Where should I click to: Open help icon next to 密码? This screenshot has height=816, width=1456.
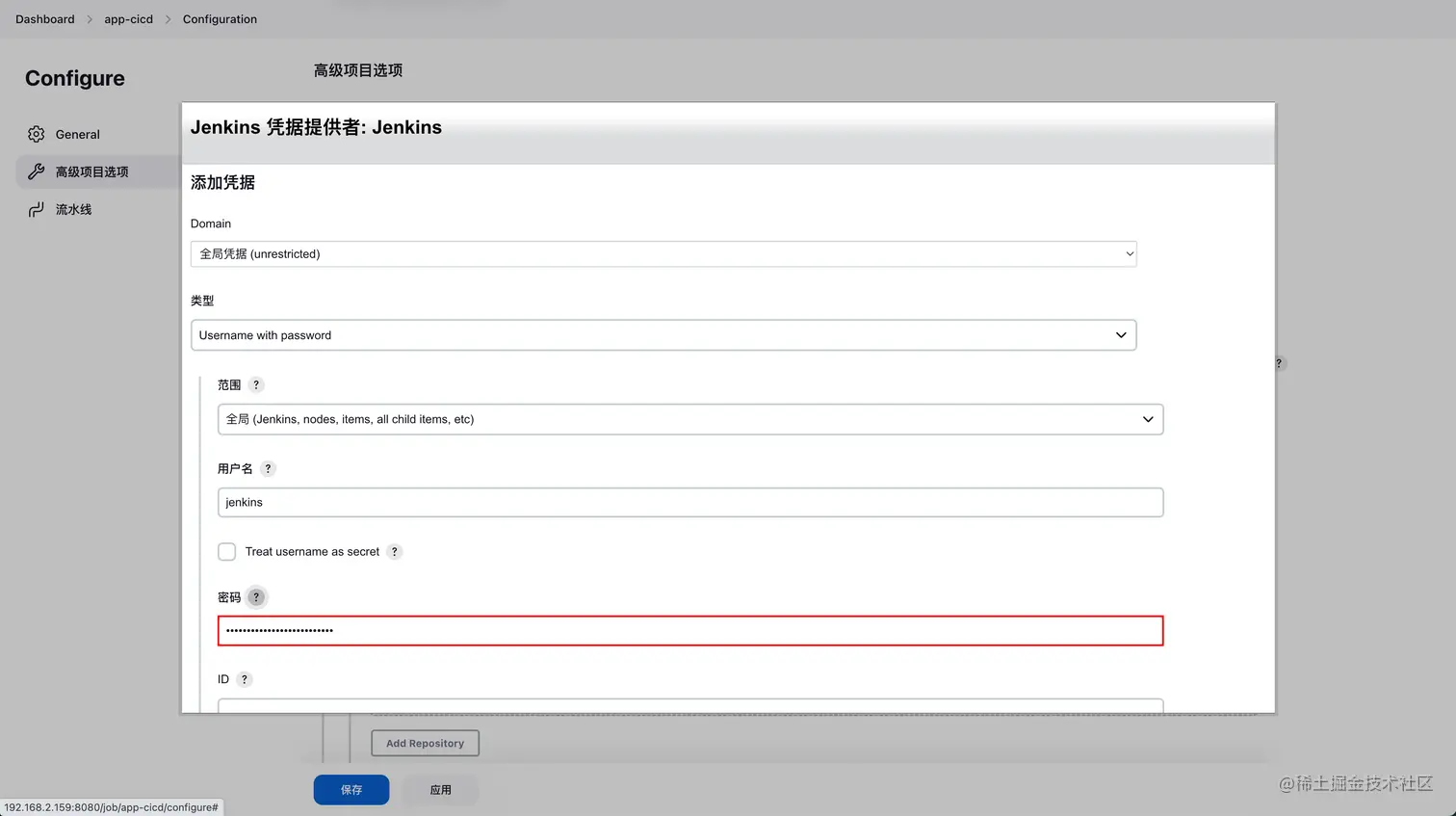pos(256,597)
